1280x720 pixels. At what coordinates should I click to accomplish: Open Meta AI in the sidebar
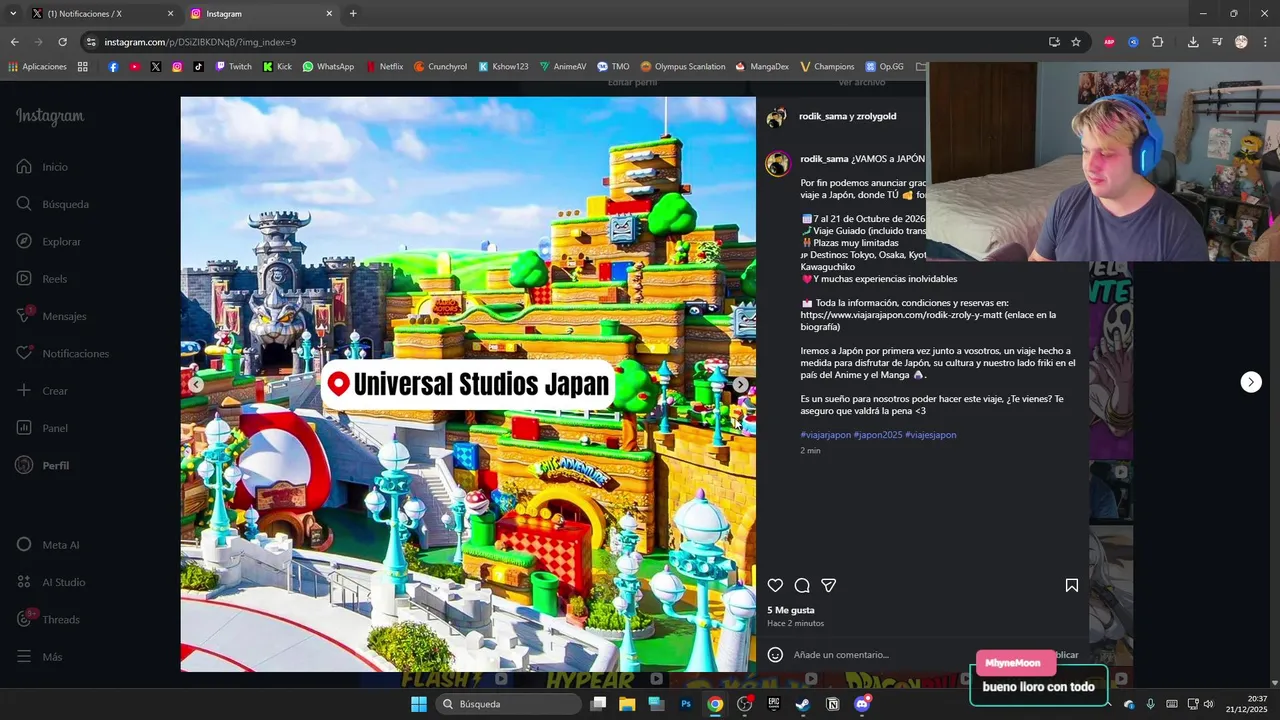click(x=47, y=545)
